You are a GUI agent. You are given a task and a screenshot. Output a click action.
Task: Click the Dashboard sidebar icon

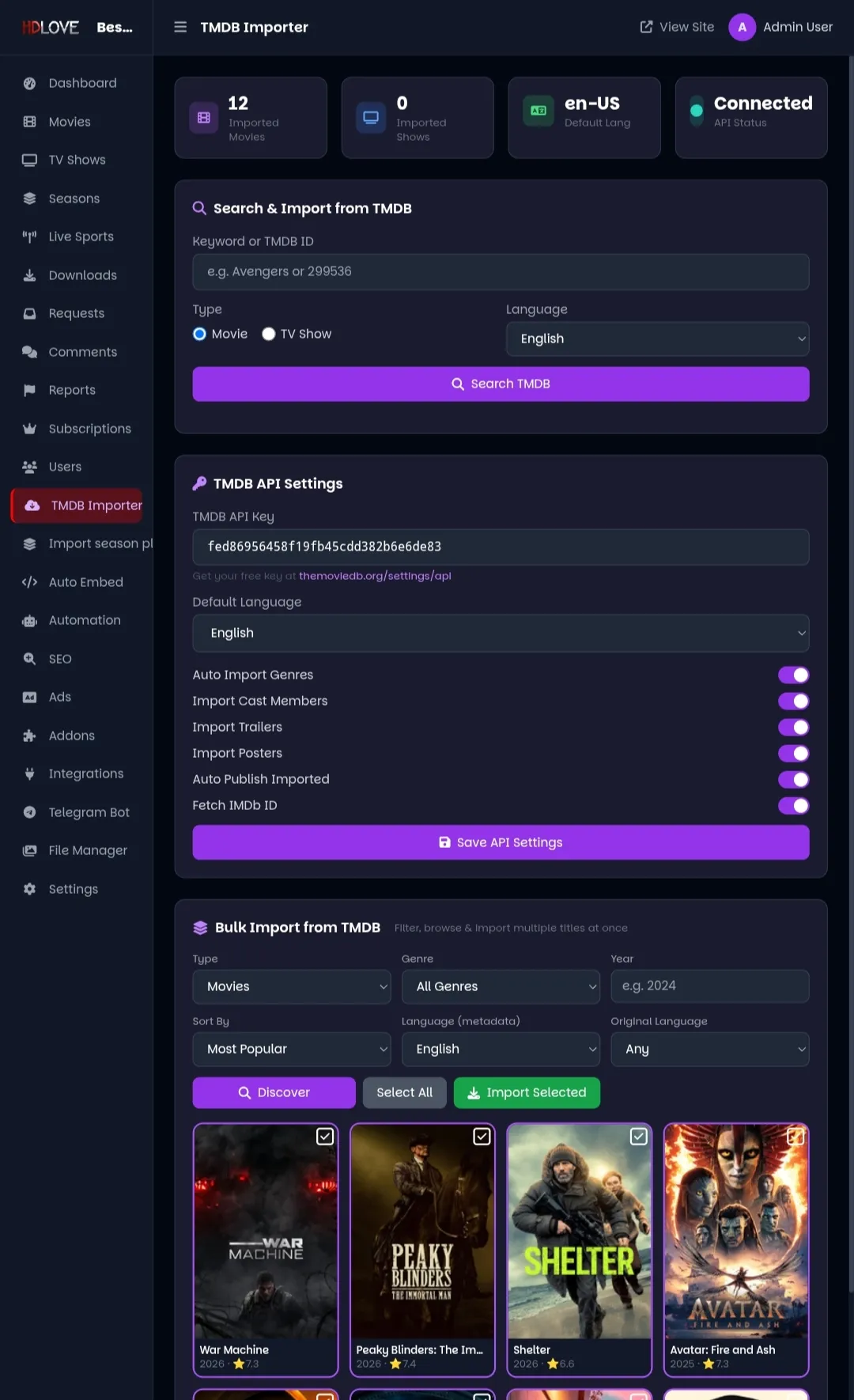[29, 83]
